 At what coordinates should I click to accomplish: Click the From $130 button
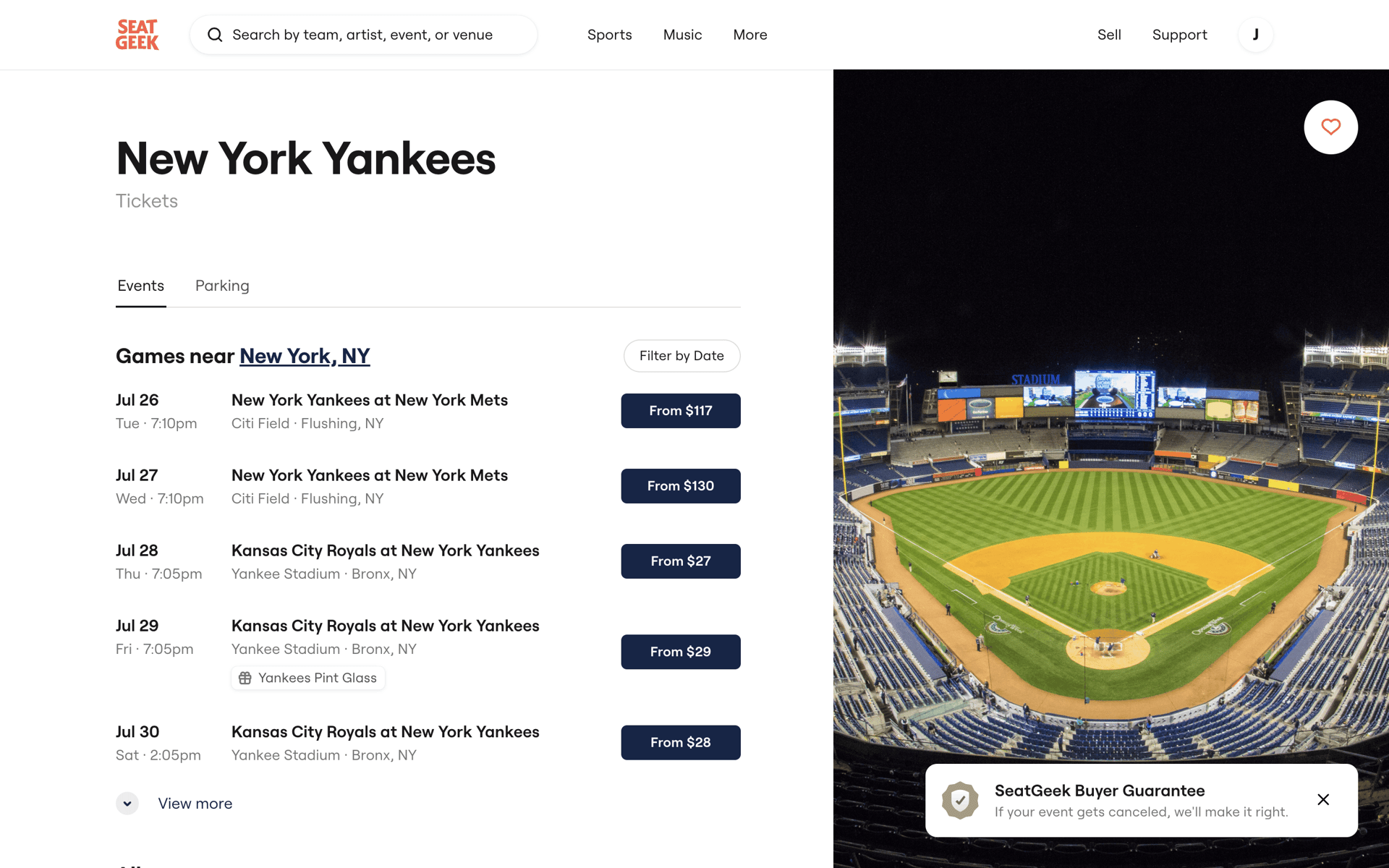tap(681, 486)
